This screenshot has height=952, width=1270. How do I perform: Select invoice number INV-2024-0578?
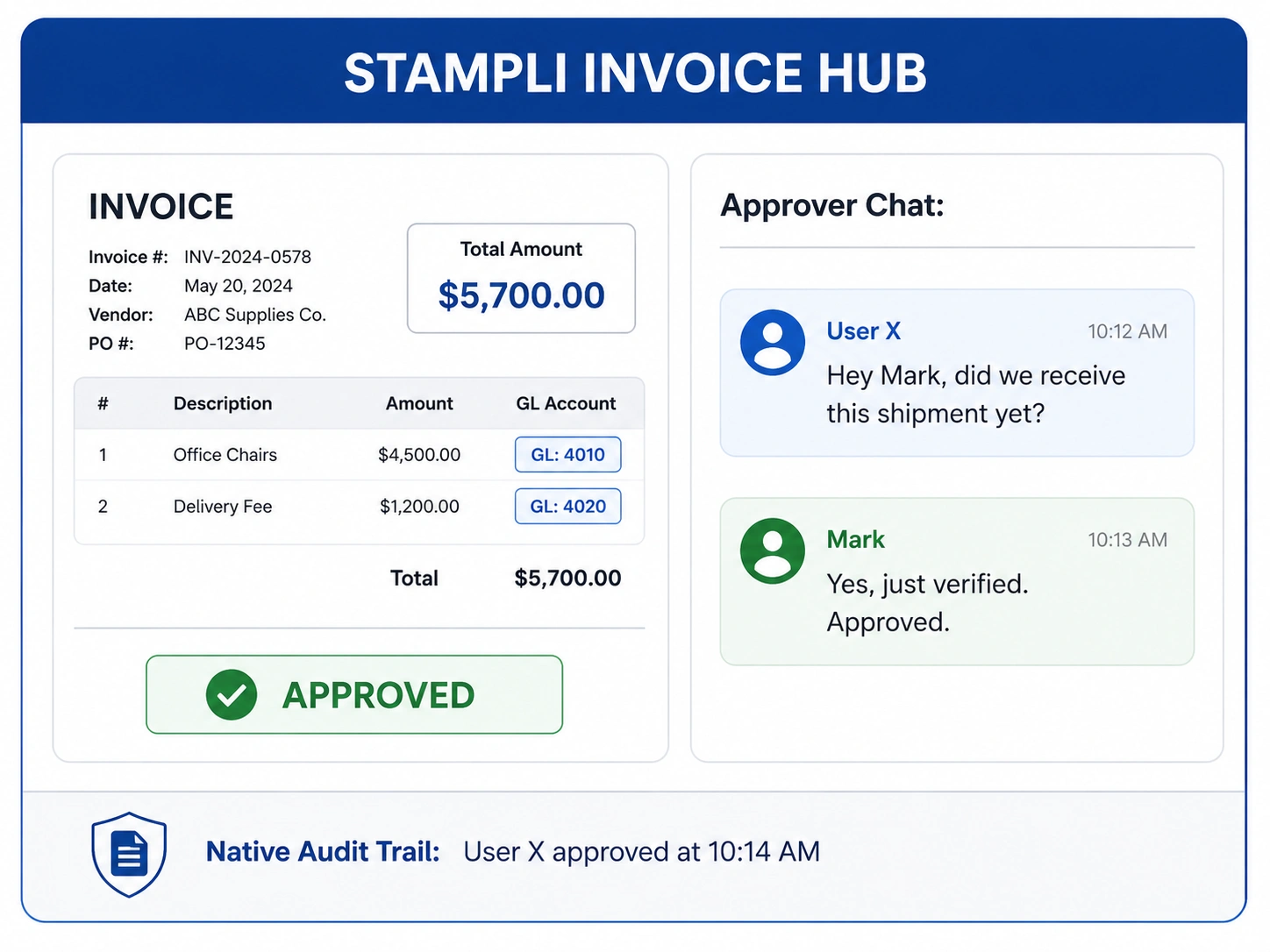[247, 257]
